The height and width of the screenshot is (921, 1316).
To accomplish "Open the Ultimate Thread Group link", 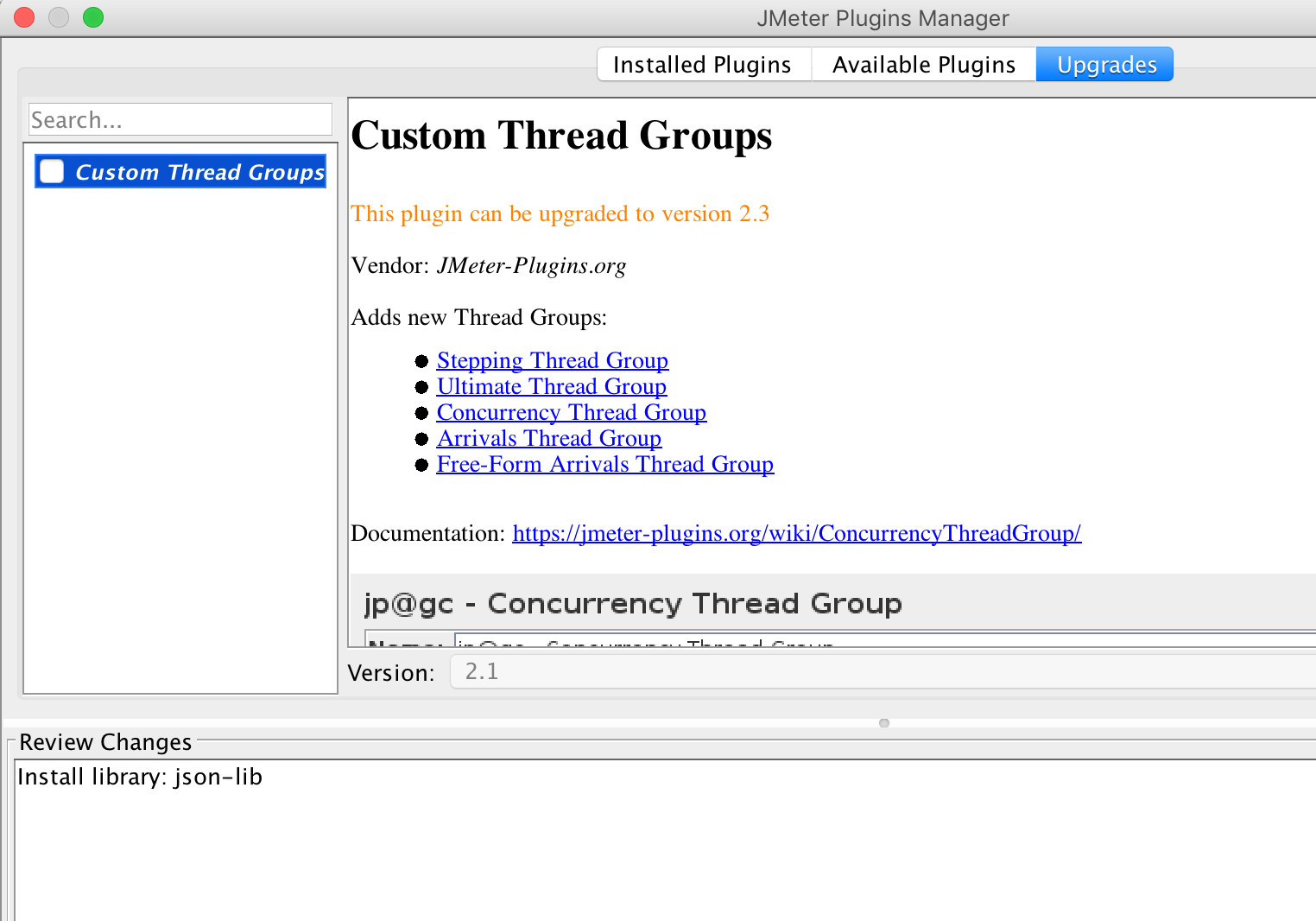I will coord(552,386).
